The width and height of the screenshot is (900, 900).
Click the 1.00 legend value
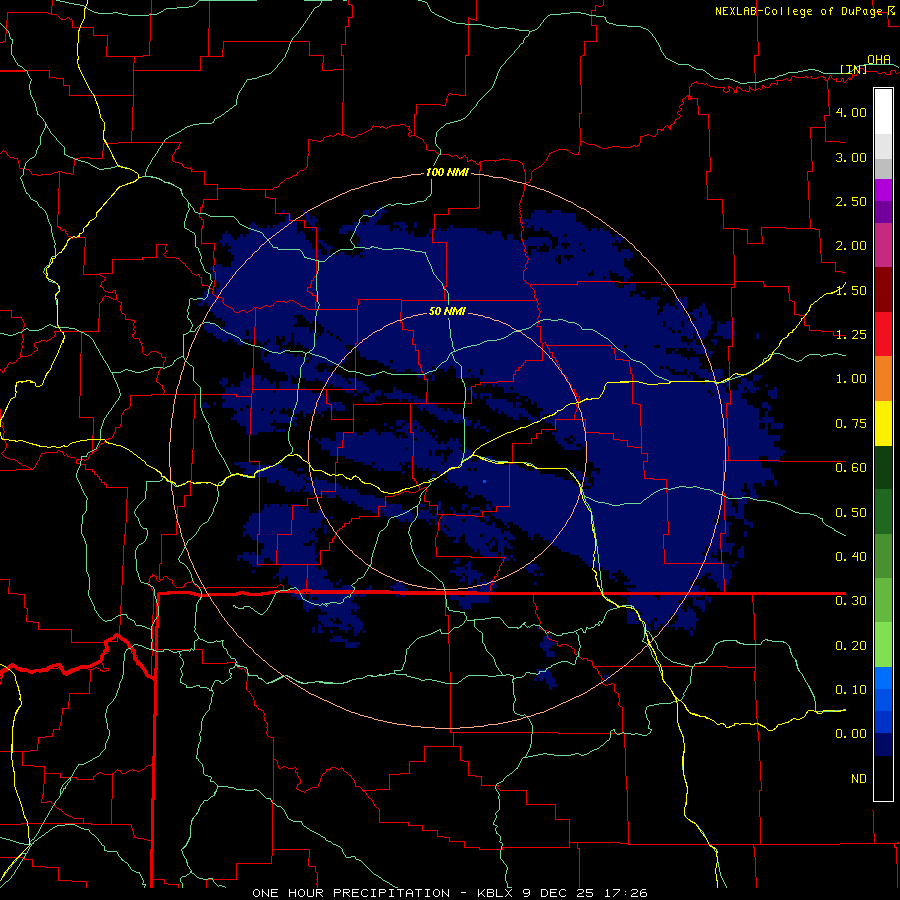pyautogui.click(x=851, y=379)
